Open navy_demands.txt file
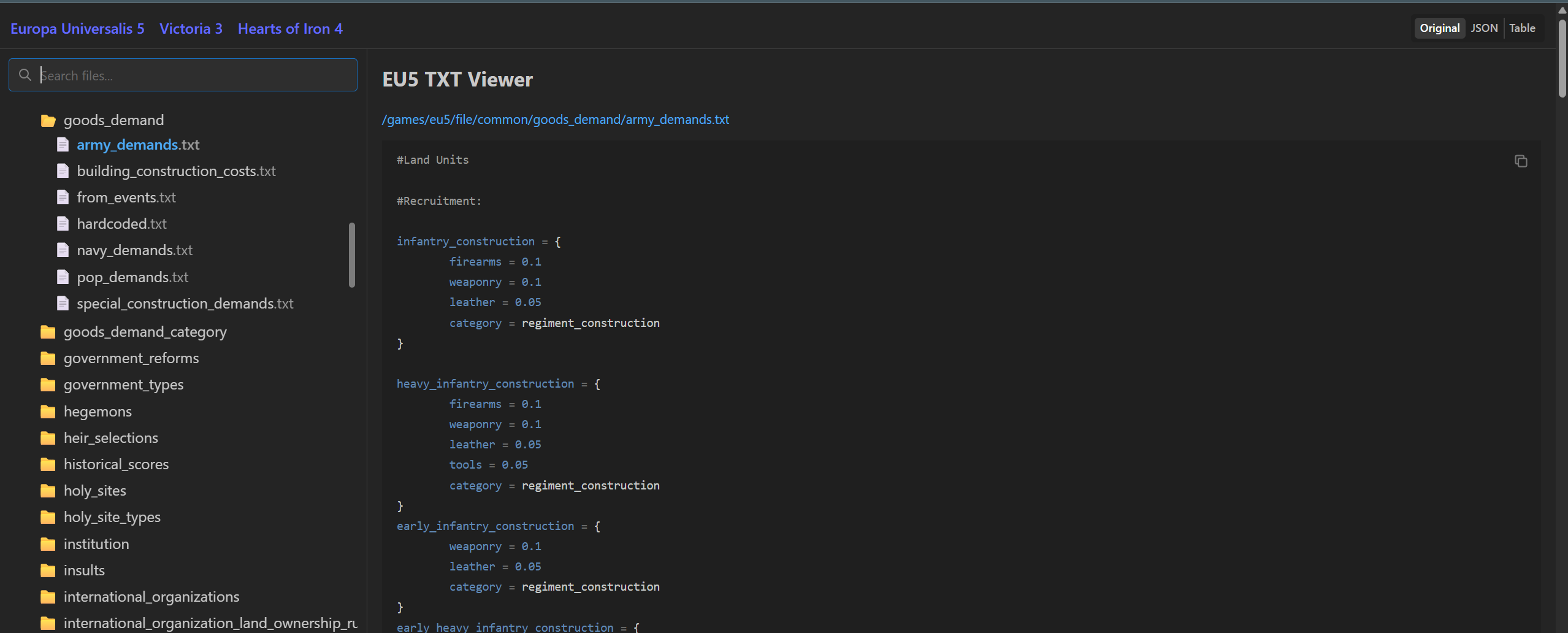Viewport: 1568px width, 633px height. pos(135,250)
